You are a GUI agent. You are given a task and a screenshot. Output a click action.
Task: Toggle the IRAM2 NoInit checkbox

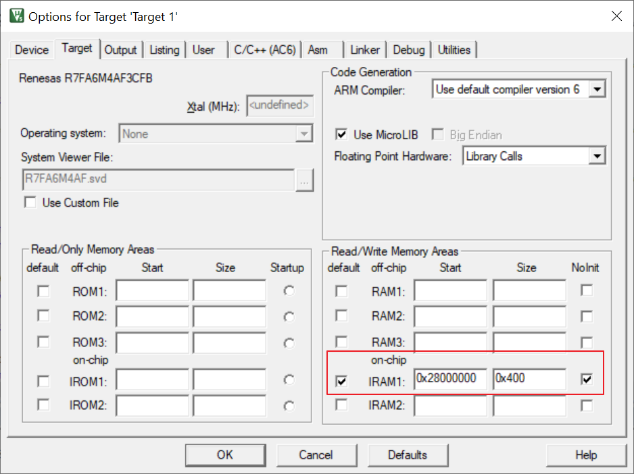tap(587, 405)
